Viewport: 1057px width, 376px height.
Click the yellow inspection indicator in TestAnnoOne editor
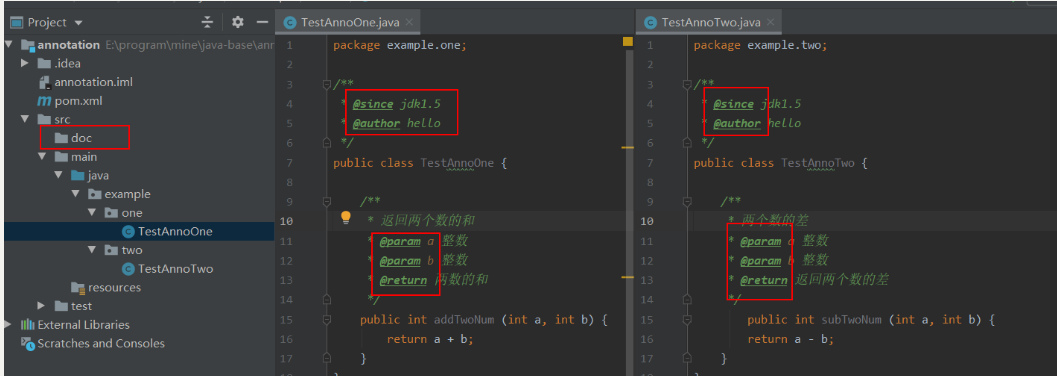(628, 42)
